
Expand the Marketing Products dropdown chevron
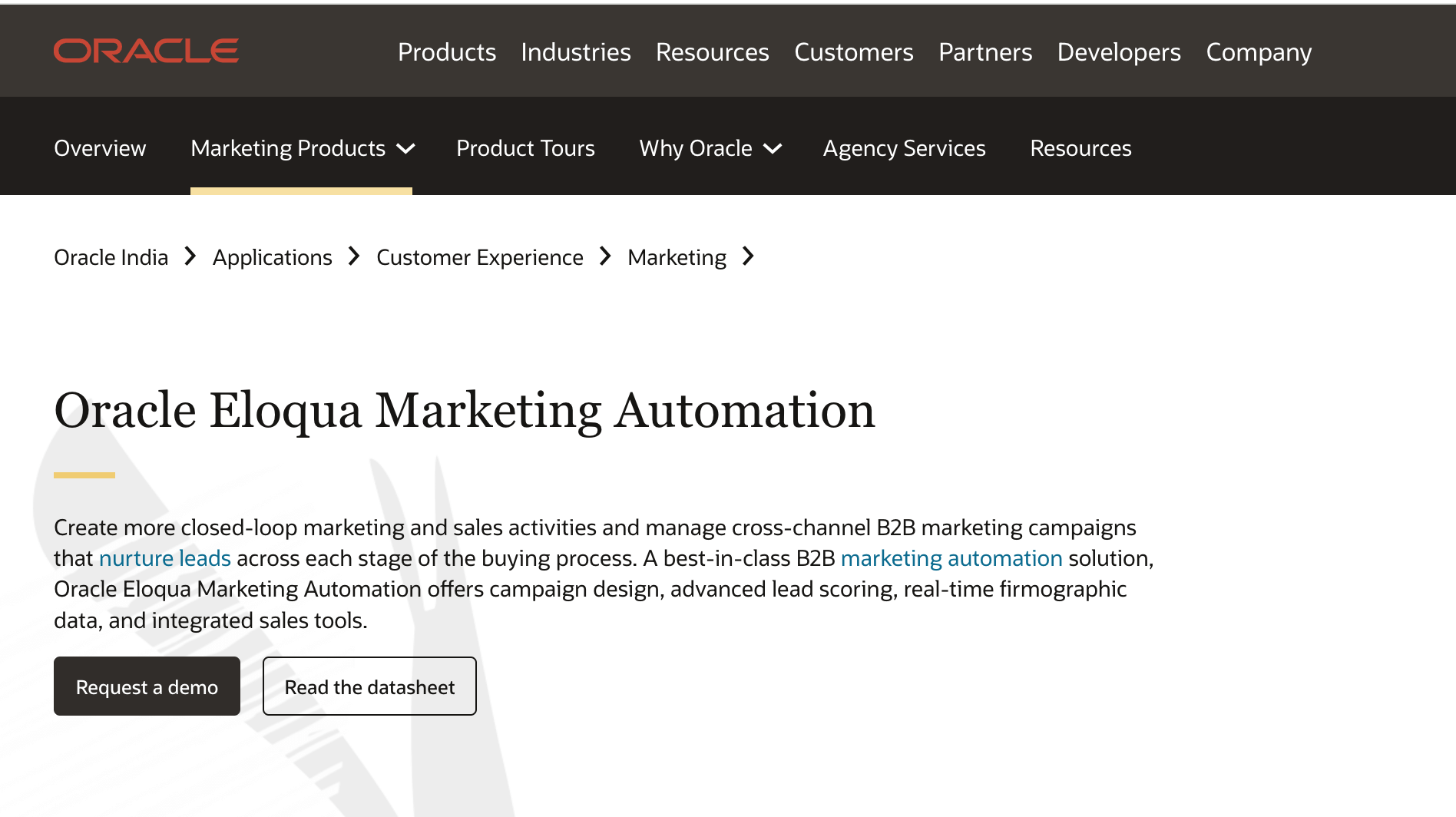pos(405,149)
